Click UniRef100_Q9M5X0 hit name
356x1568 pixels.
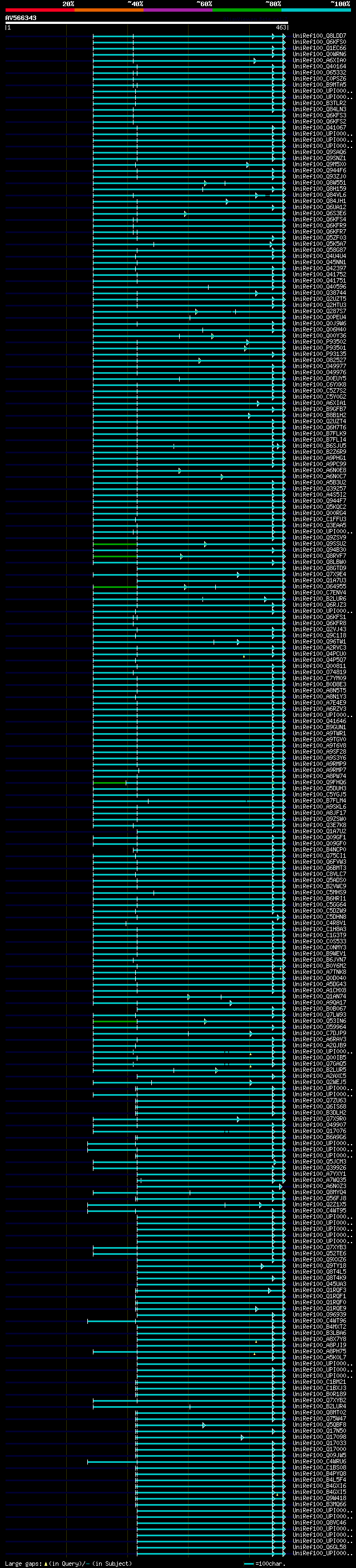click(319, 164)
